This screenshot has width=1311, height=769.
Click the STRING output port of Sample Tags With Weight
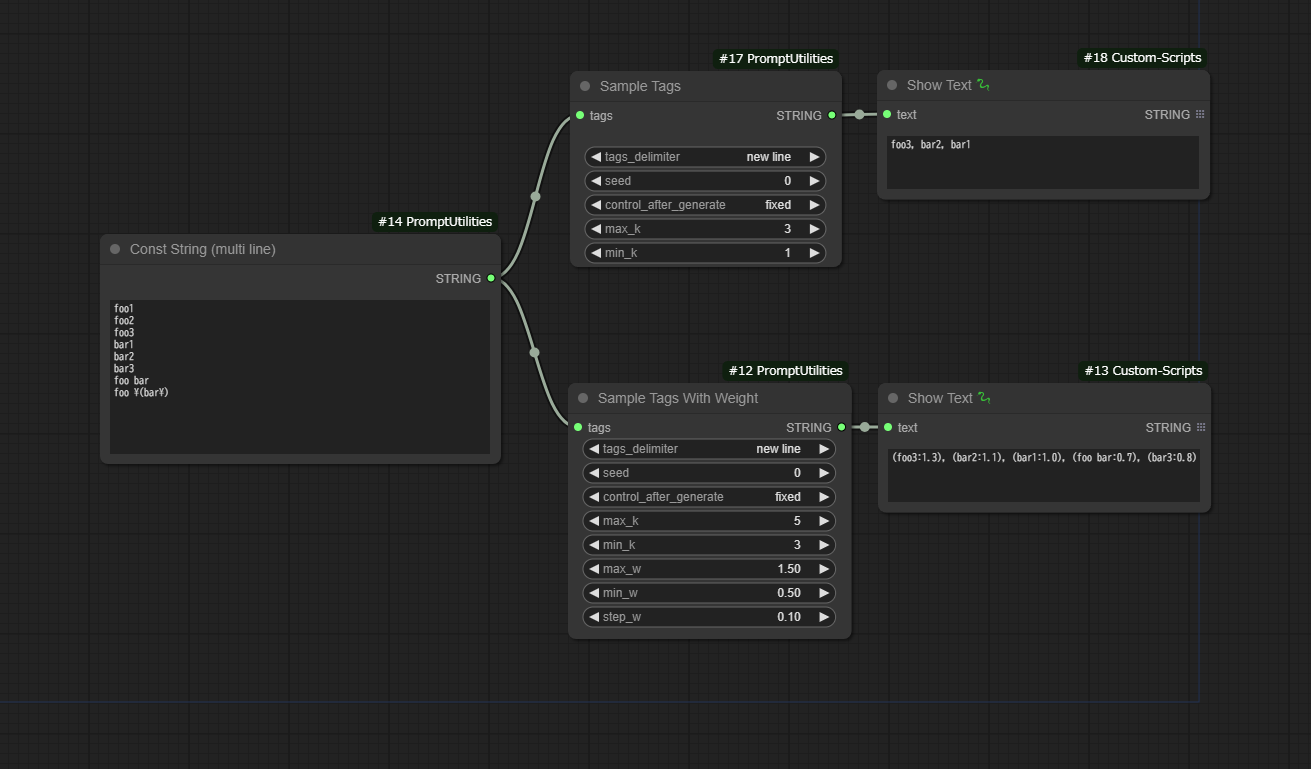[842, 427]
